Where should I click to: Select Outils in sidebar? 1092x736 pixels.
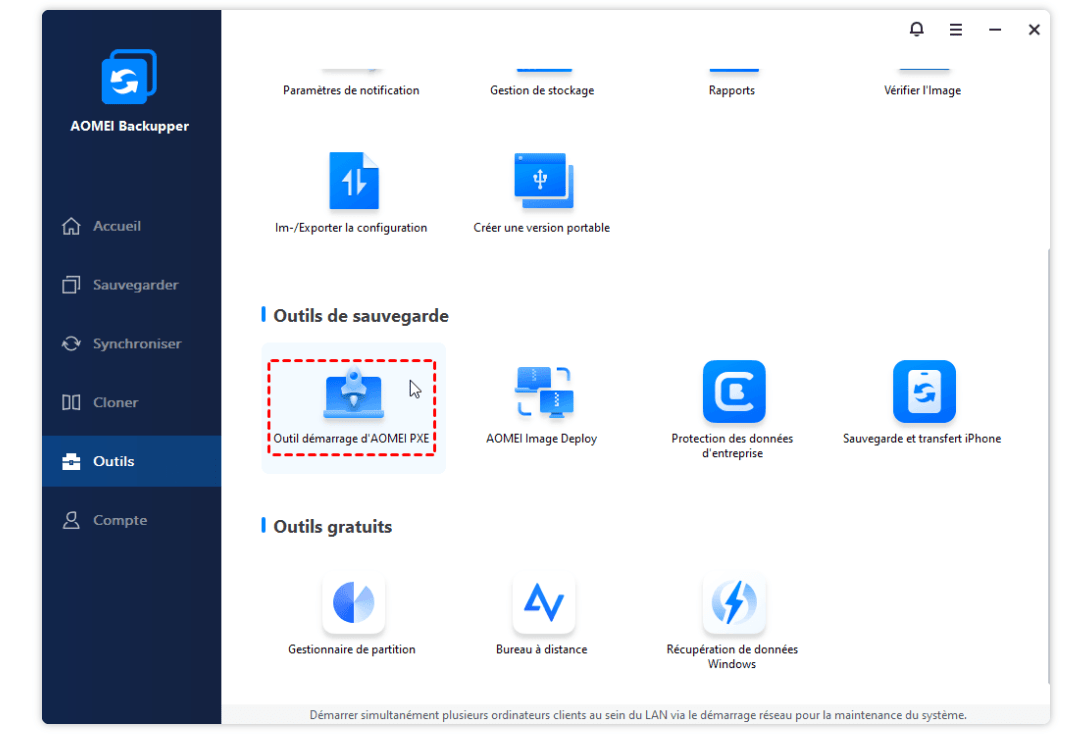pyautogui.click(x=132, y=461)
